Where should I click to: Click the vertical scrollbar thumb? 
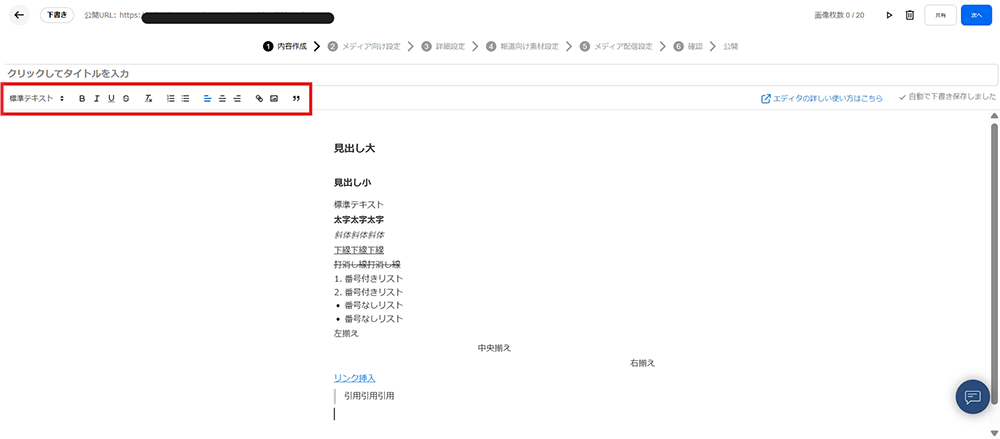pos(994,263)
